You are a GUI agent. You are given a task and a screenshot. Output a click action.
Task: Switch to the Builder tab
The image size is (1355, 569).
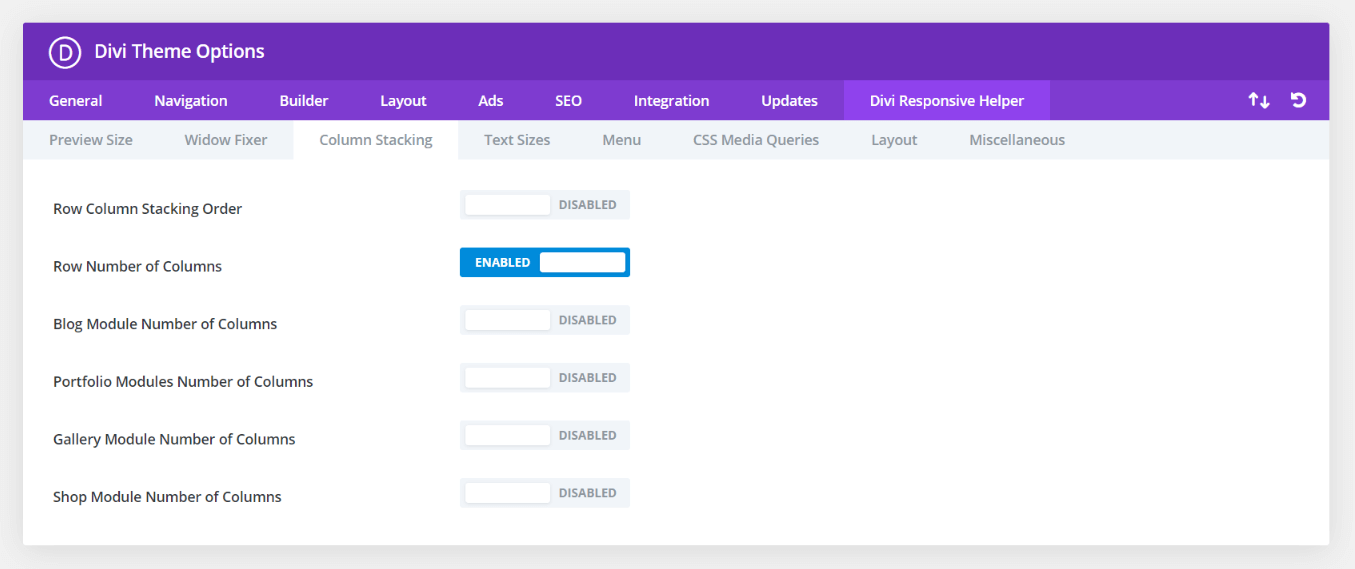click(304, 100)
